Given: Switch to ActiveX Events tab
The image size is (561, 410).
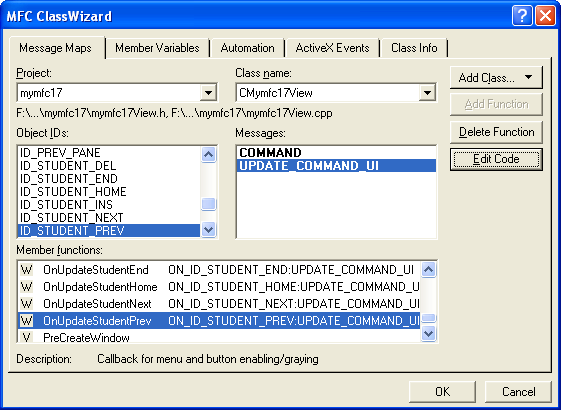Looking at the screenshot, I should 332,48.
